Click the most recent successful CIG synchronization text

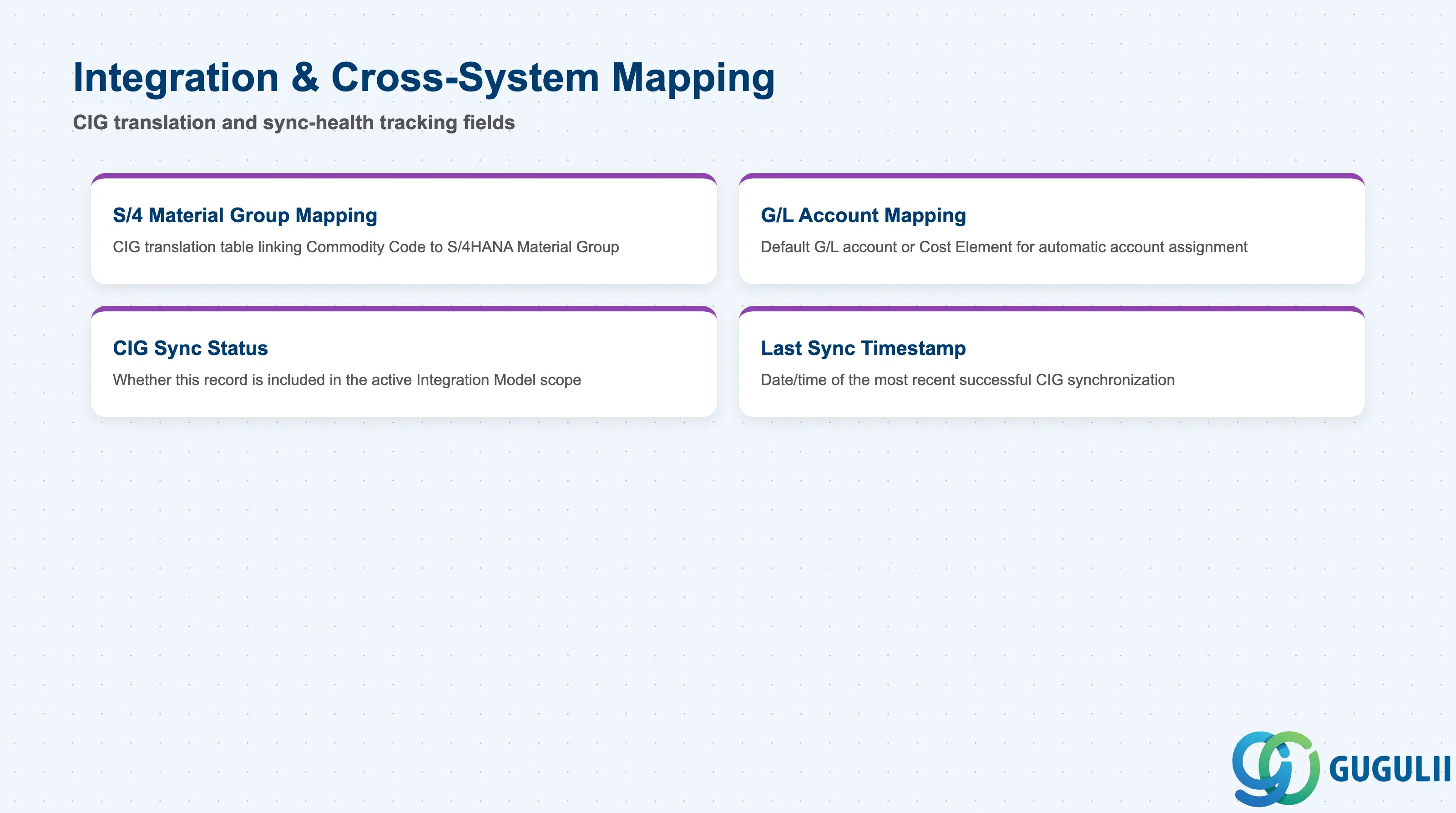click(x=968, y=380)
